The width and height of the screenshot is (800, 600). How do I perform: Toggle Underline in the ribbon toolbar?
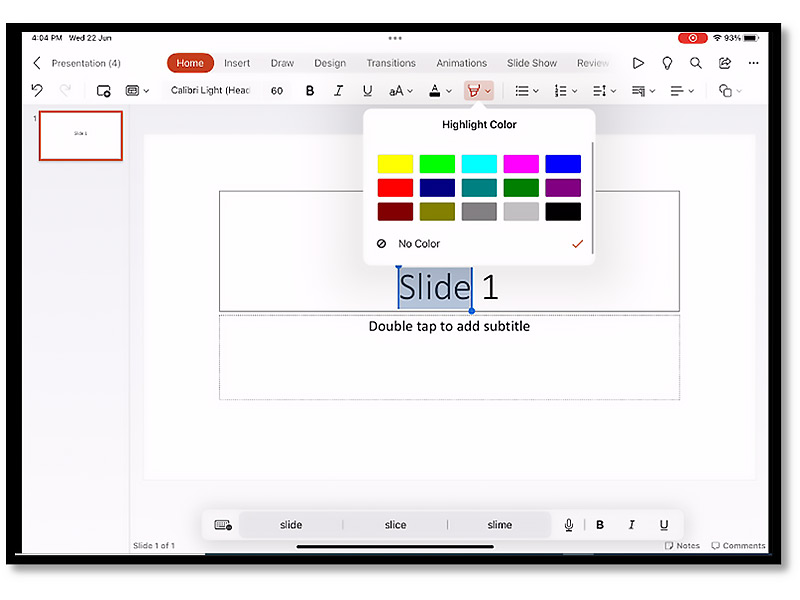pyautogui.click(x=367, y=91)
